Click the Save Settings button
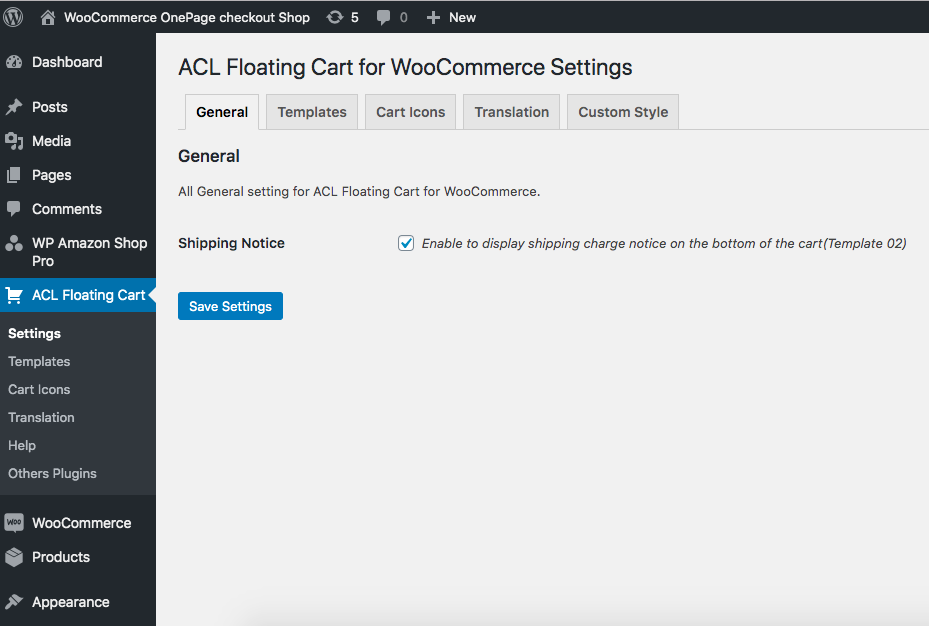Screen dimensions: 929x626 pos(230,306)
